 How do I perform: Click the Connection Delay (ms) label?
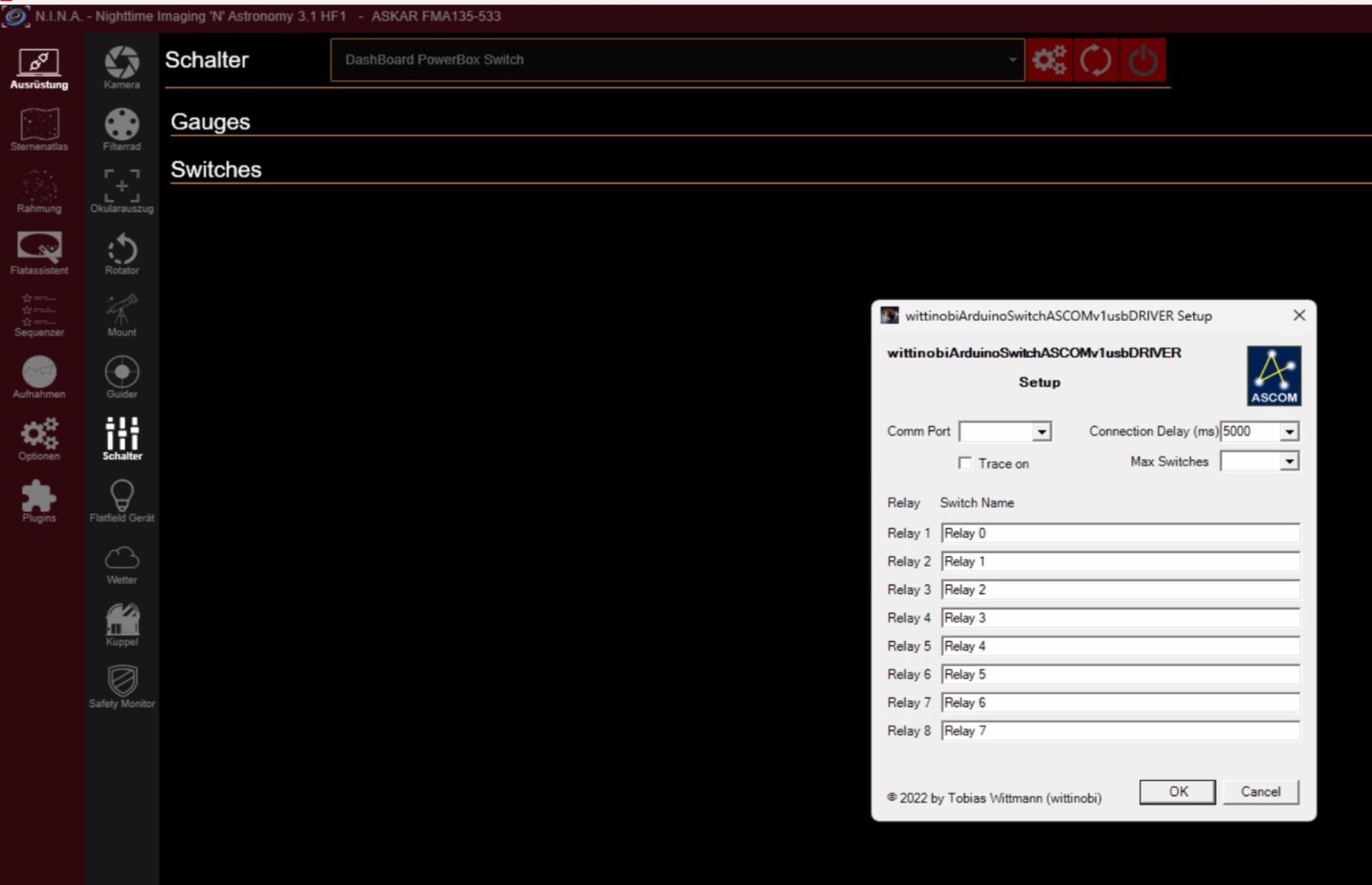tap(1153, 431)
